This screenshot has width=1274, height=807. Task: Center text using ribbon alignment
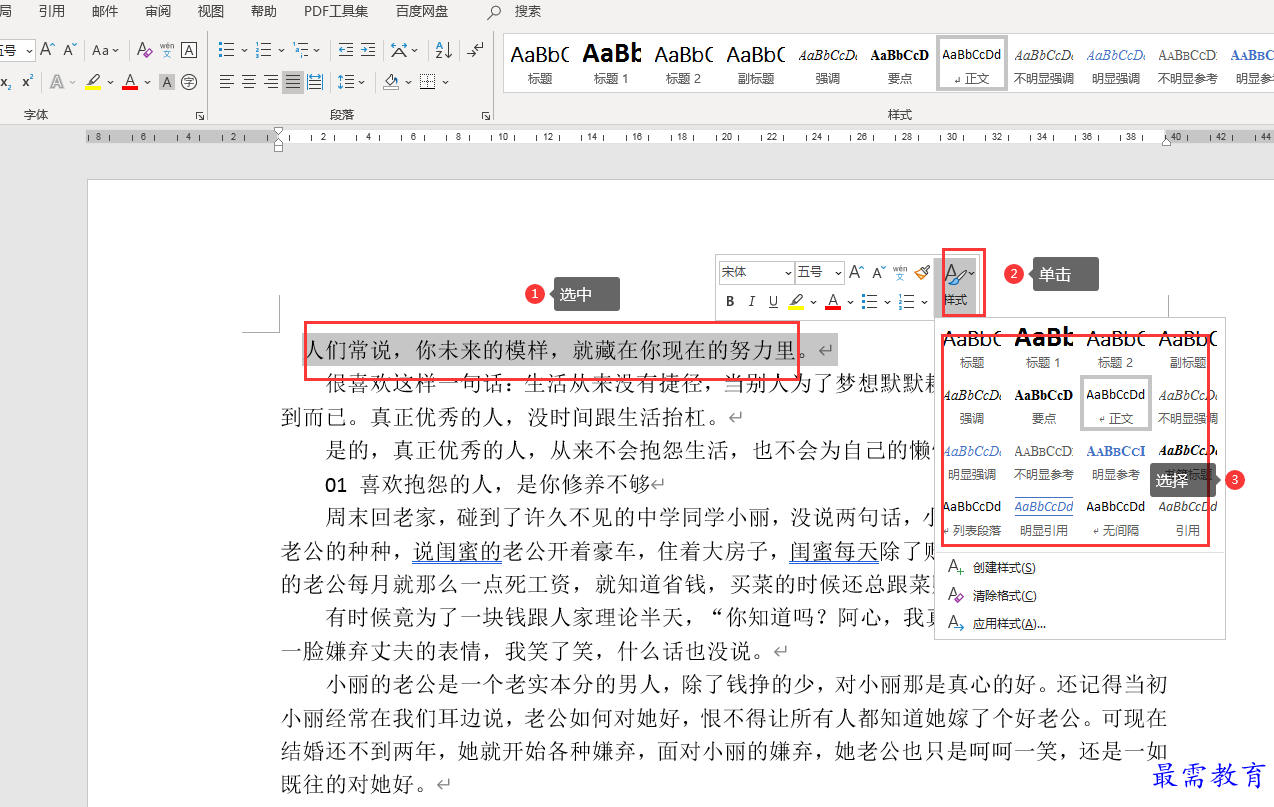pyautogui.click(x=249, y=82)
